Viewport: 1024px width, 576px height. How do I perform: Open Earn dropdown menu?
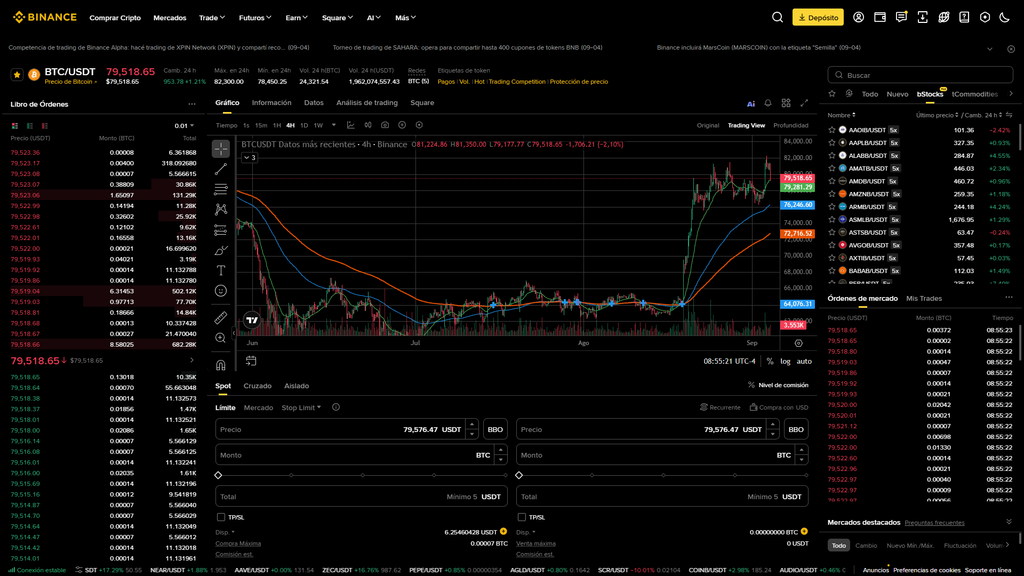click(x=296, y=18)
